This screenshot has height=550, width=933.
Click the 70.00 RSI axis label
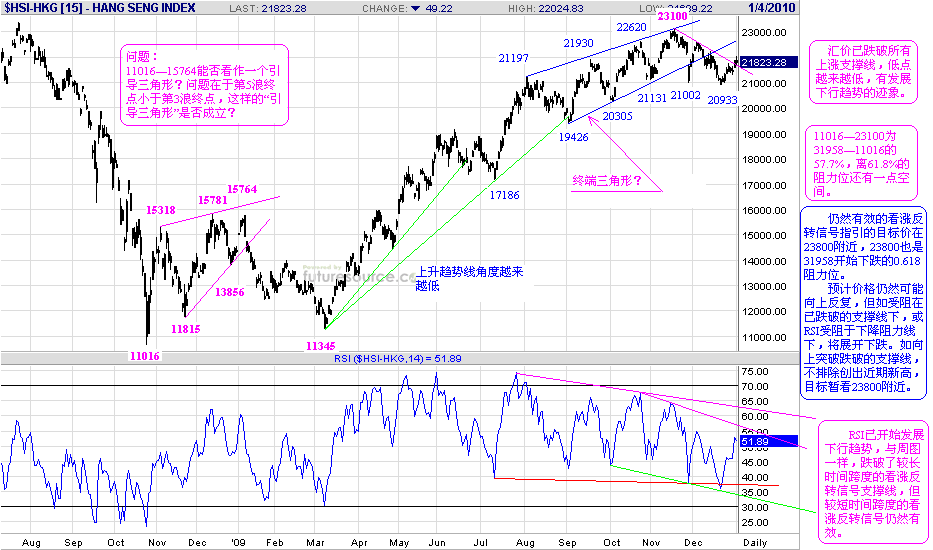click(x=757, y=386)
